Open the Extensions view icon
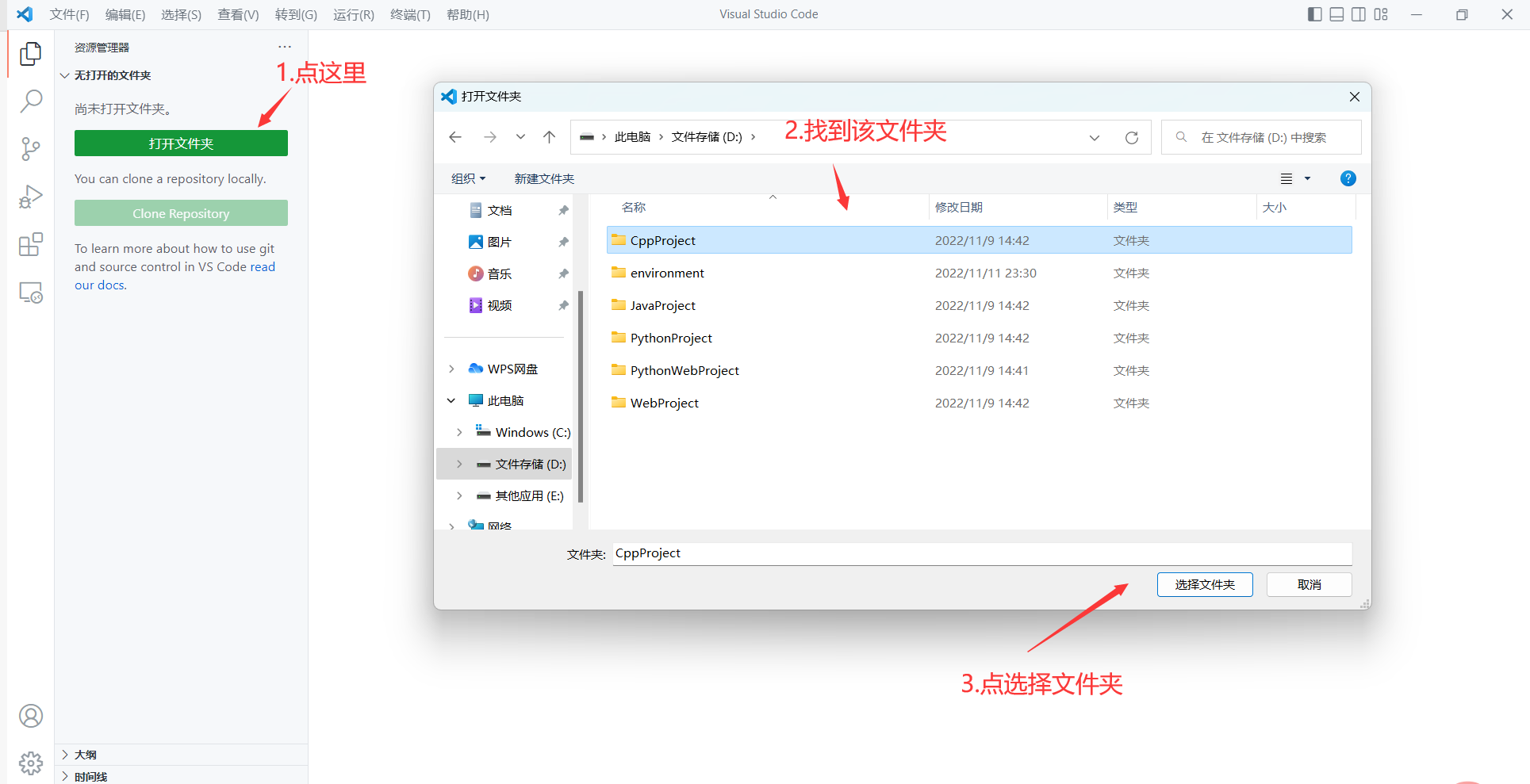This screenshot has width=1530, height=784. (x=30, y=244)
